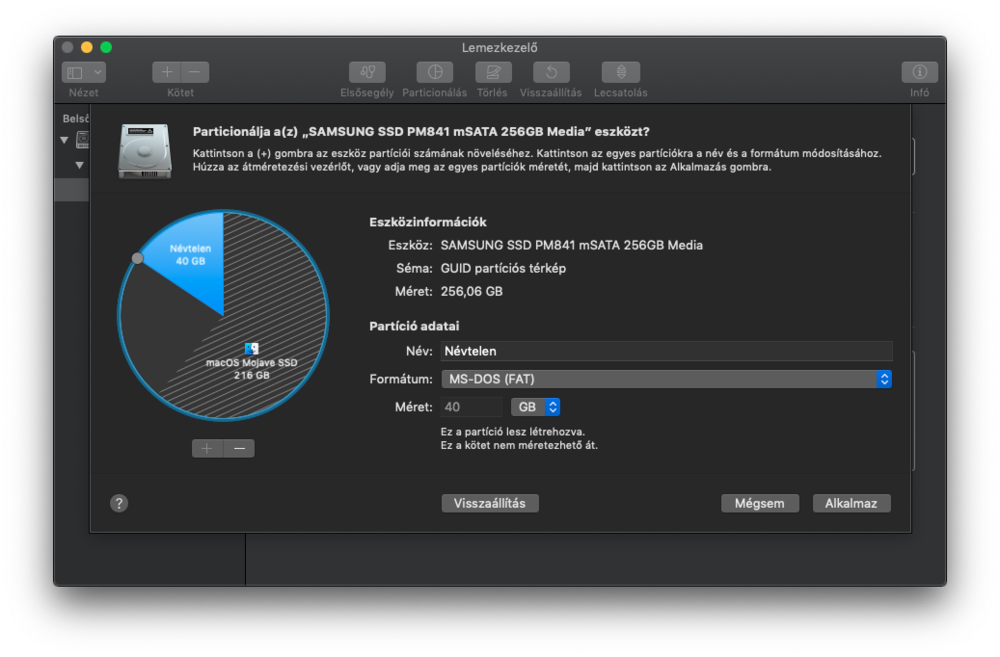
Task: Click the Lemezkezelő window title
Action: pyautogui.click(x=499, y=47)
